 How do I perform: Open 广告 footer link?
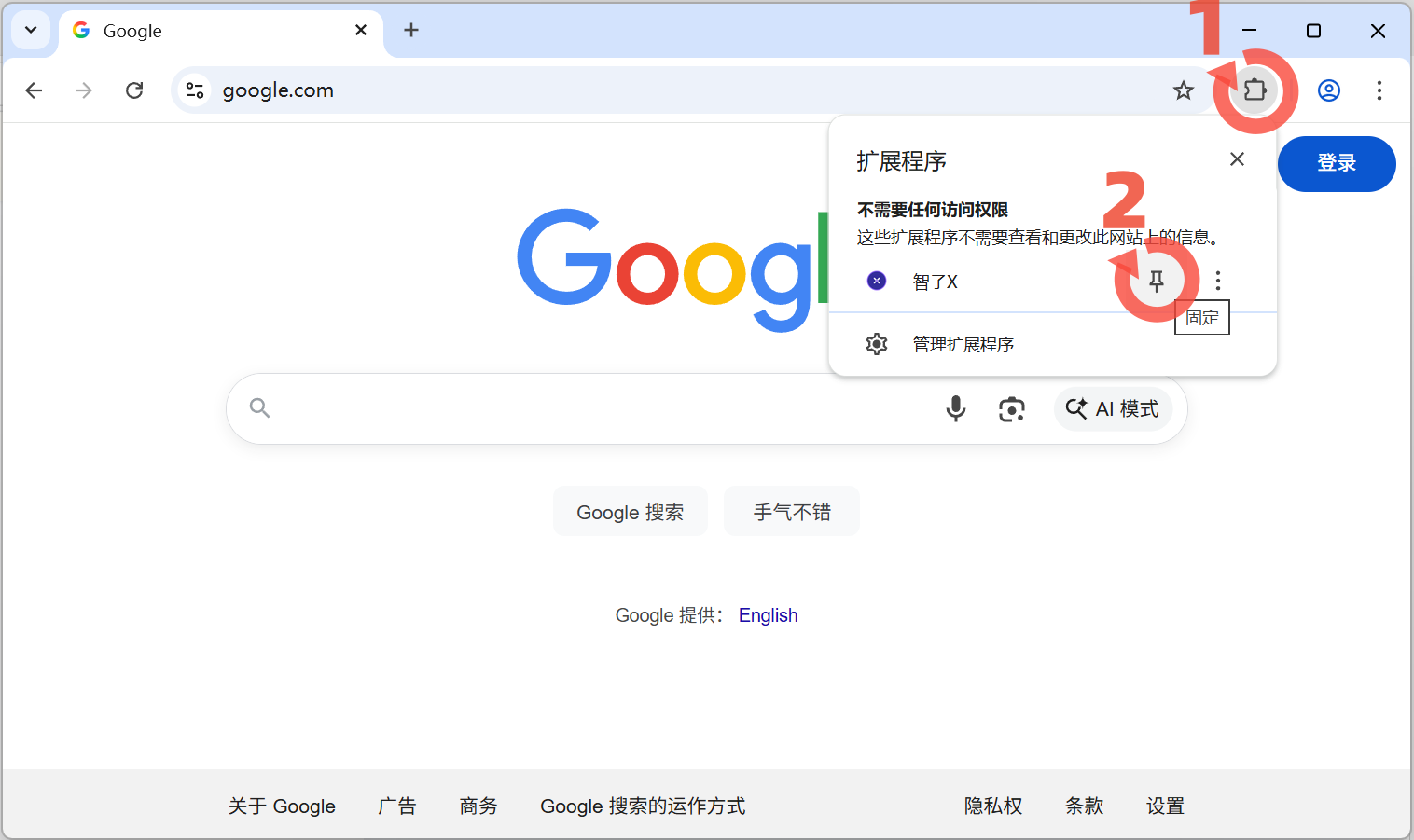pos(397,806)
